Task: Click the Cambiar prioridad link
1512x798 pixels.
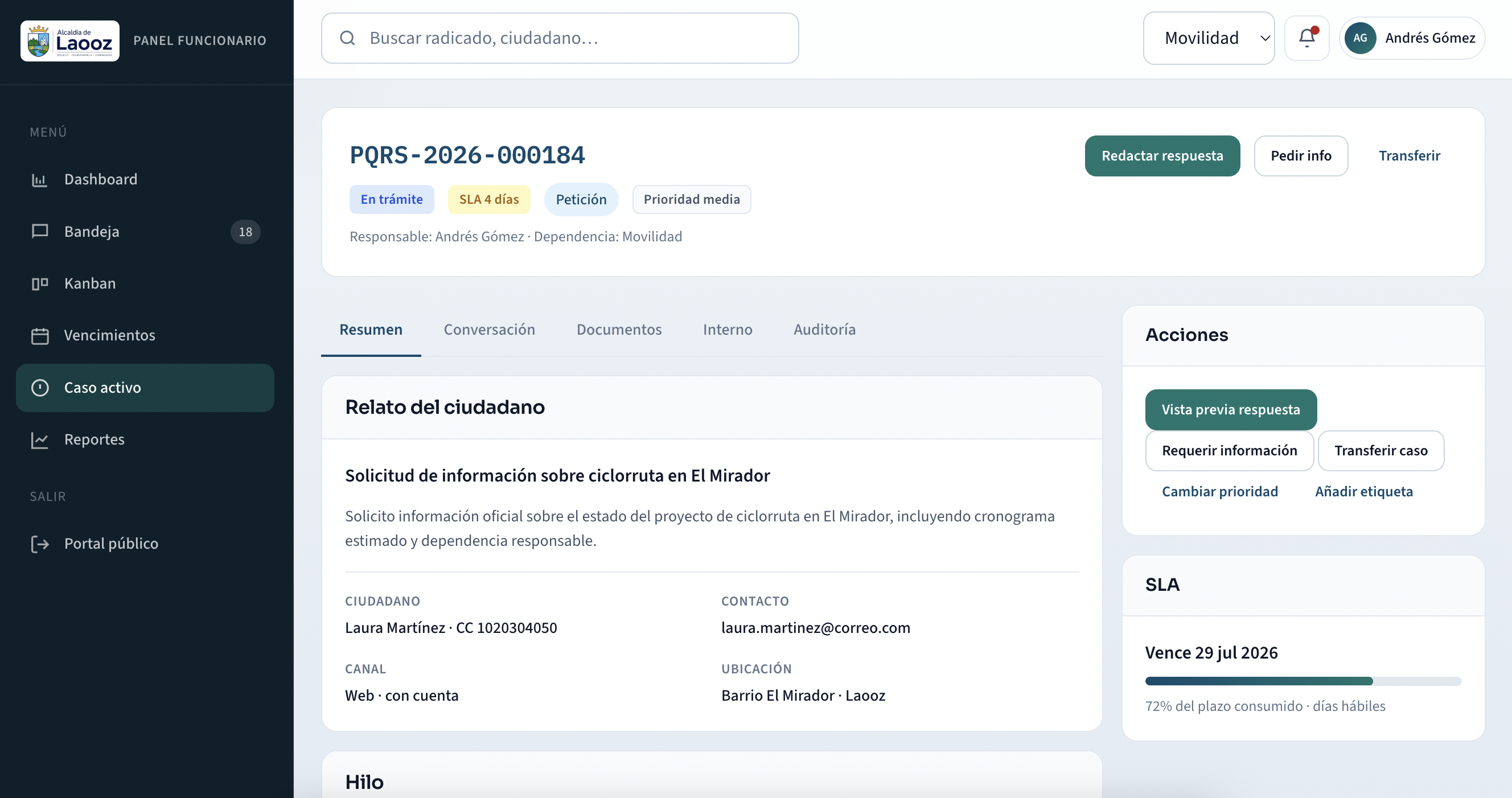Action: 1220,492
